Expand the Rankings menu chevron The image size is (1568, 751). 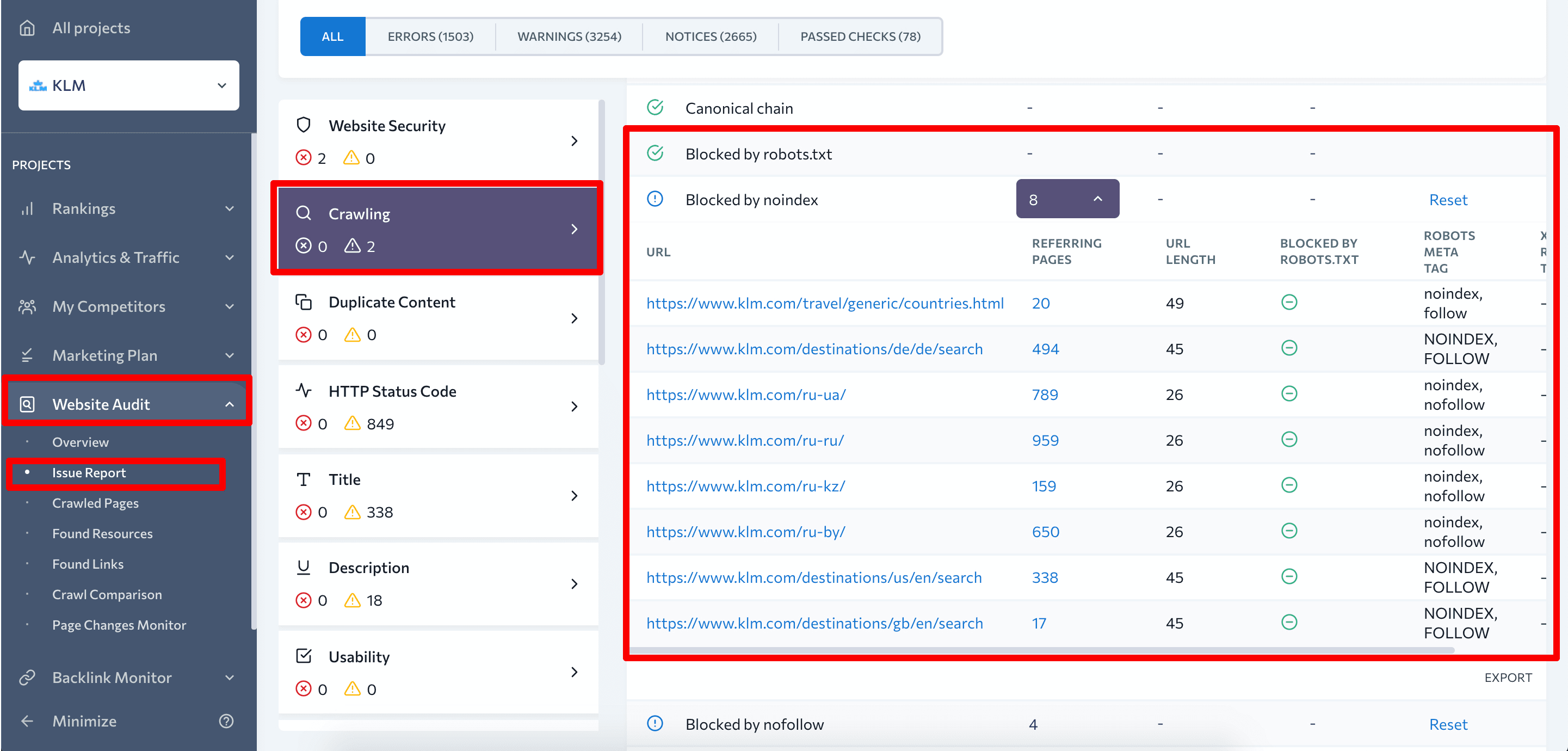pos(230,209)
